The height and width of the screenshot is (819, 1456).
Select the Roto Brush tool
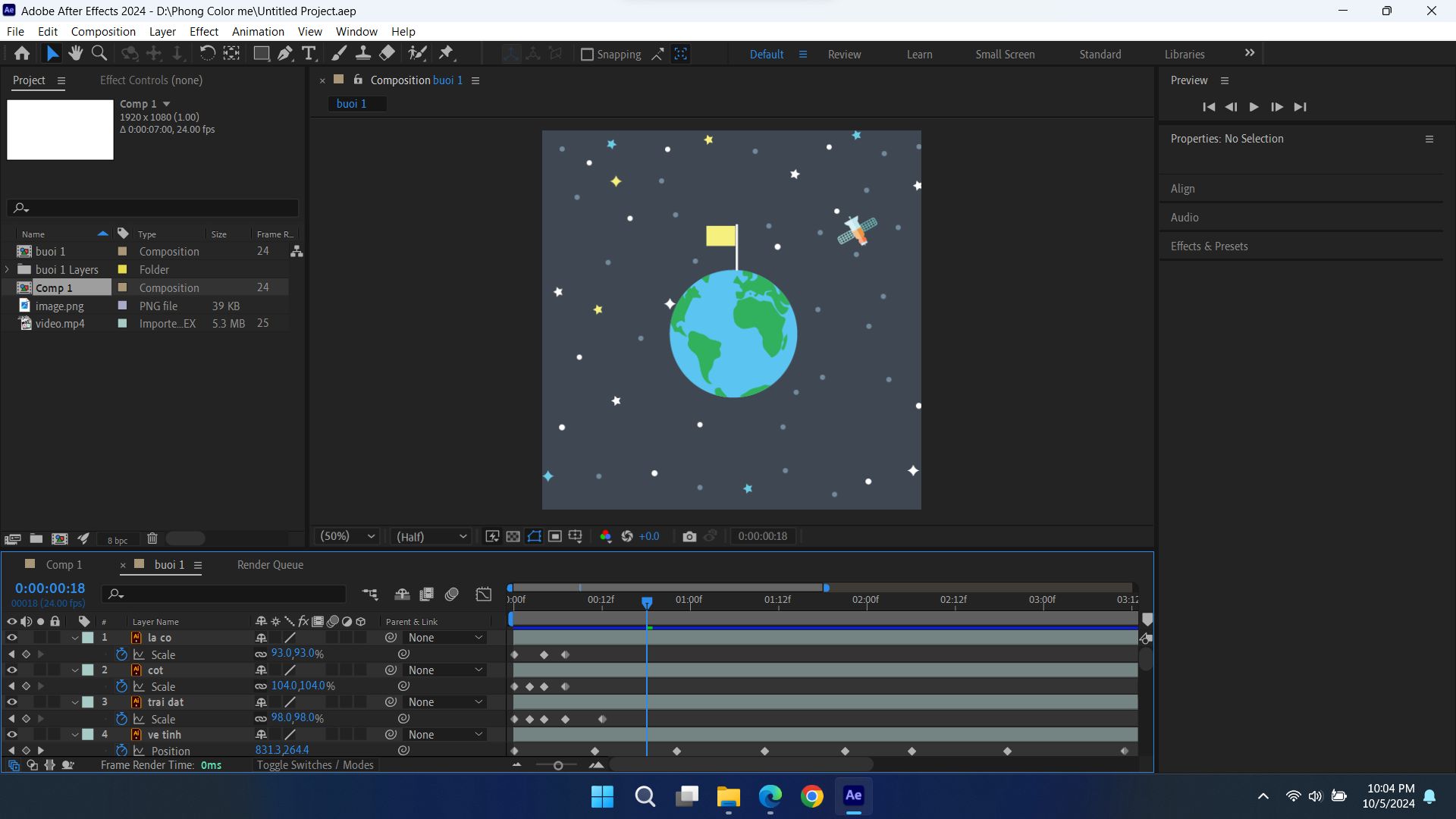(417, 53)
